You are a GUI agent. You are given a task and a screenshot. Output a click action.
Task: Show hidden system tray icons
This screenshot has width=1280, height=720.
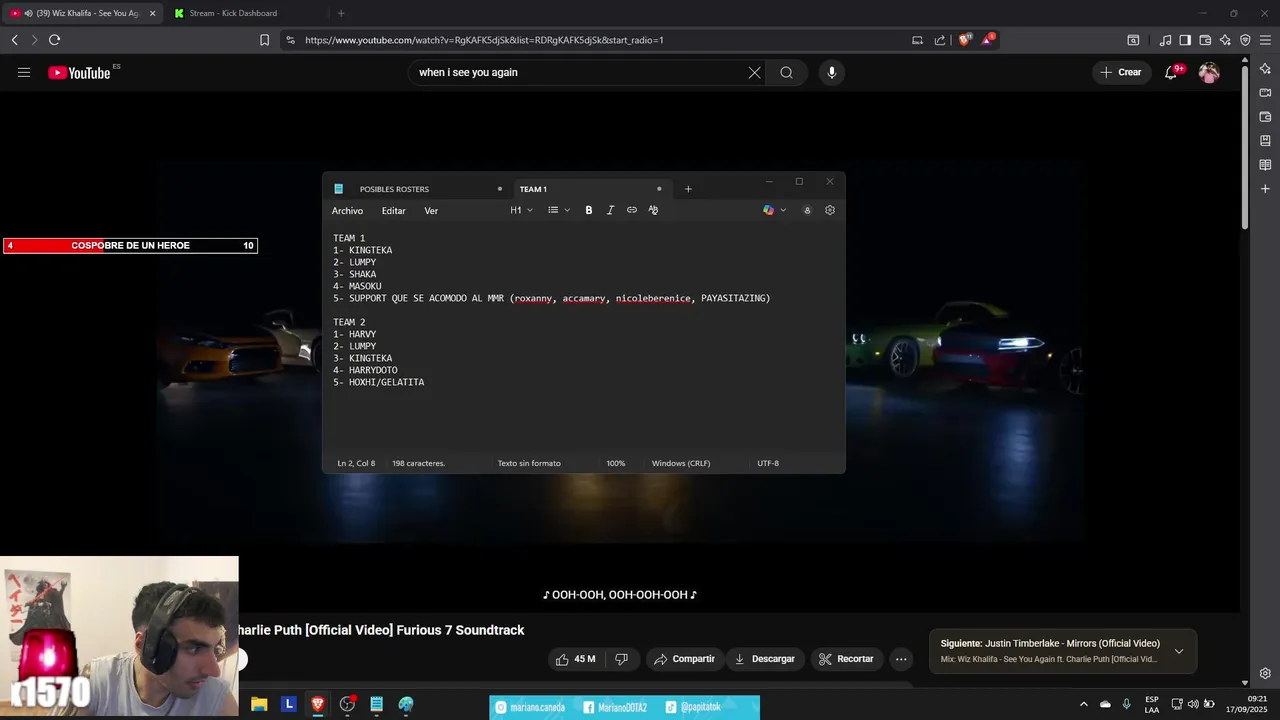(x=1083, y=704)
